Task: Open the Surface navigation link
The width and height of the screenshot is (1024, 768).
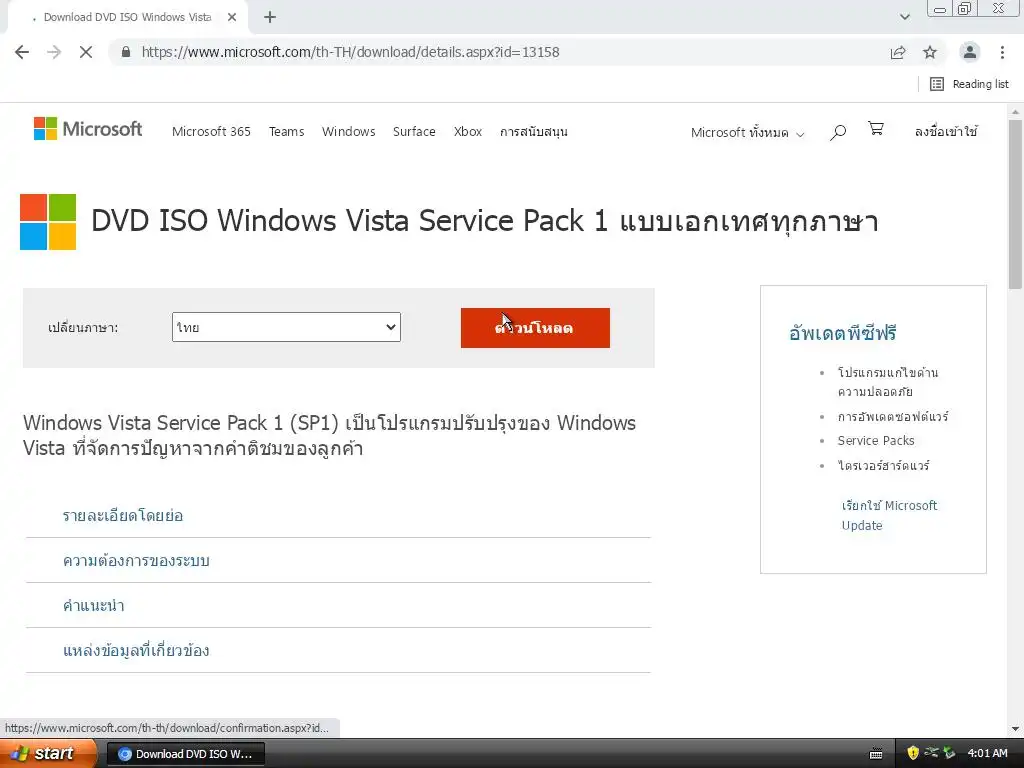Action: pos(414,131)
